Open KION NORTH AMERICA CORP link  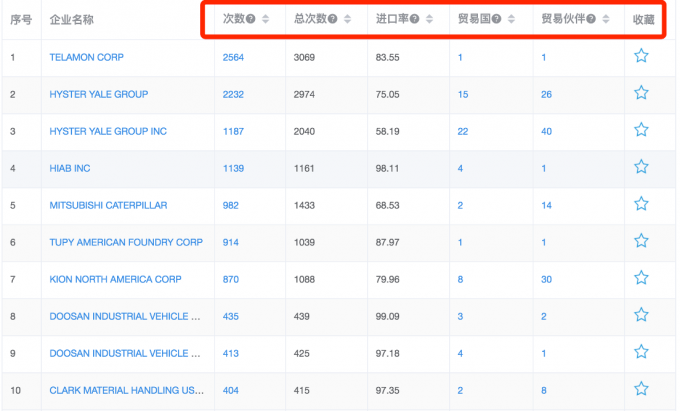115,279
